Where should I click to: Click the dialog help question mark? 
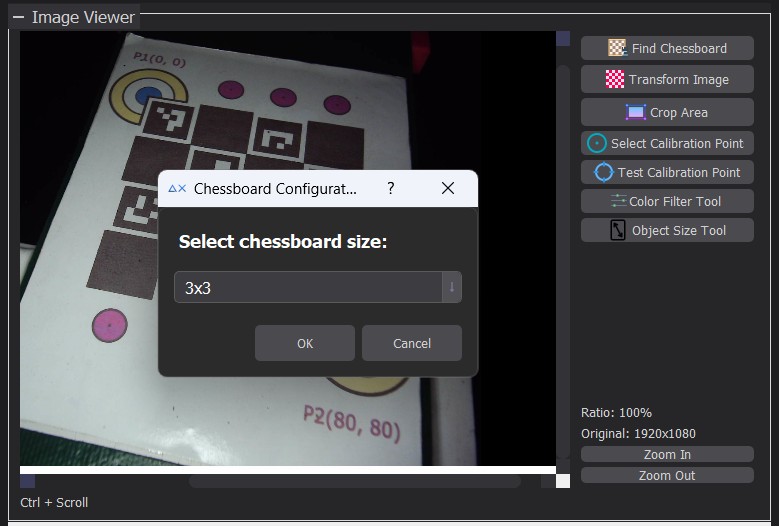click(x=391, y=188)
